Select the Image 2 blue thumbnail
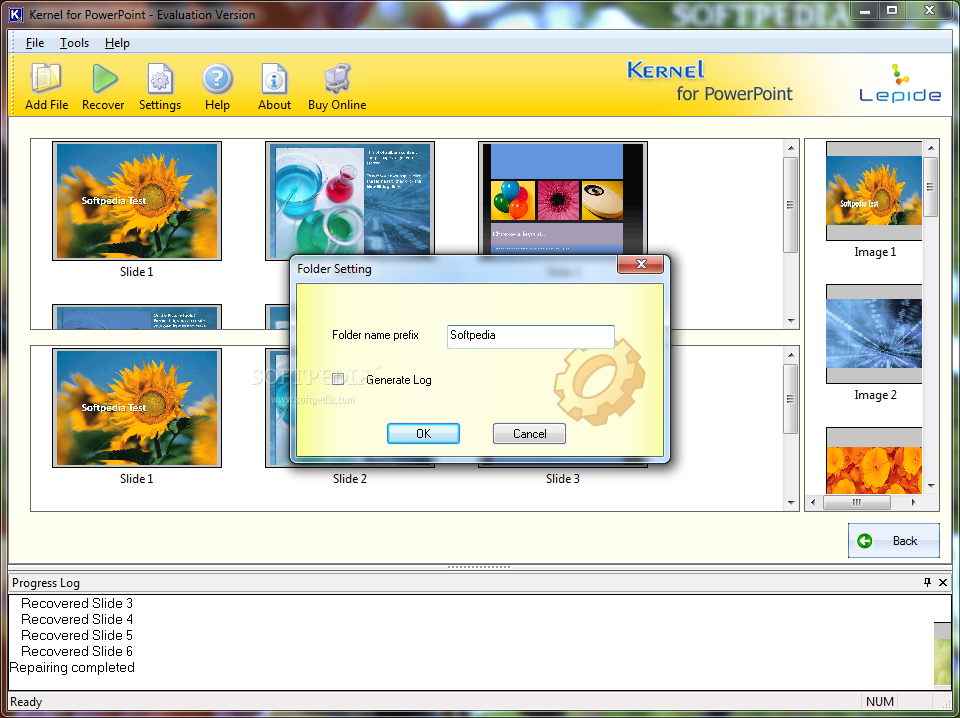 tap(874, 334)
